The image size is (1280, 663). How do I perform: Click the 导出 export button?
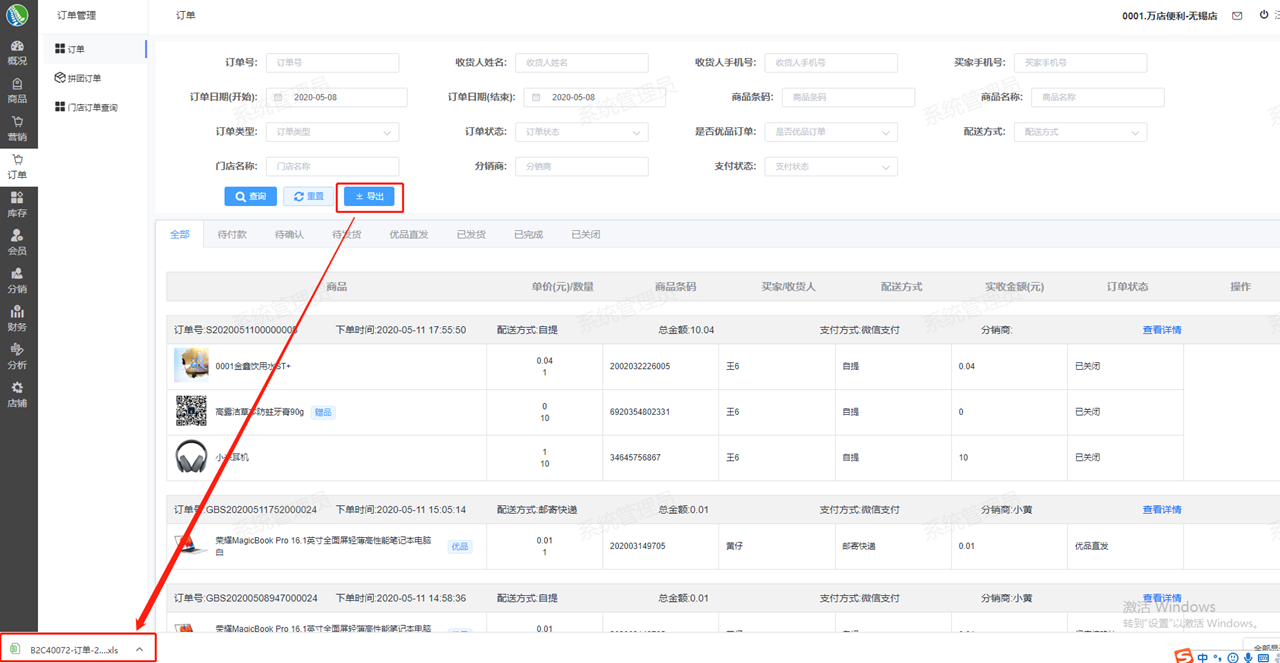369,197
